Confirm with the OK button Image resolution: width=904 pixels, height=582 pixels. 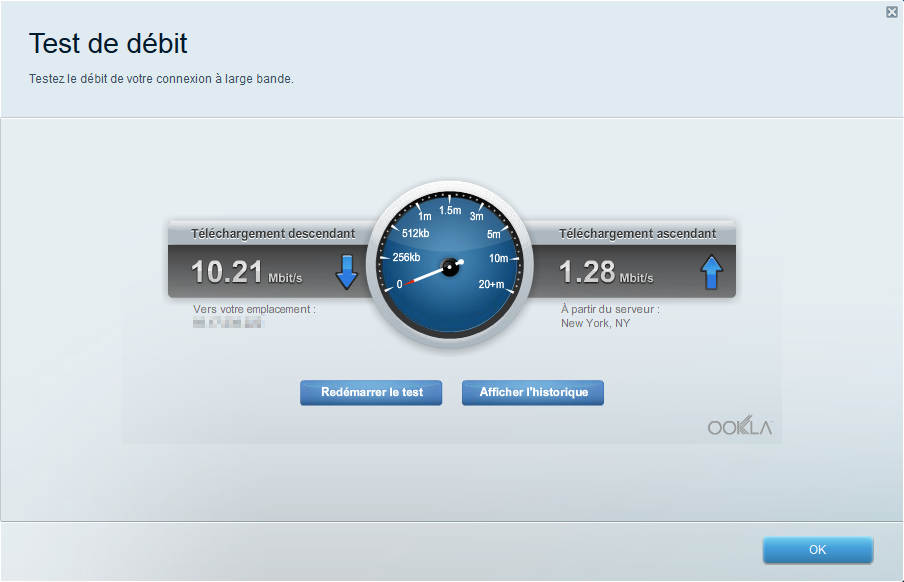pyautogui.click(x=817, y=550)
